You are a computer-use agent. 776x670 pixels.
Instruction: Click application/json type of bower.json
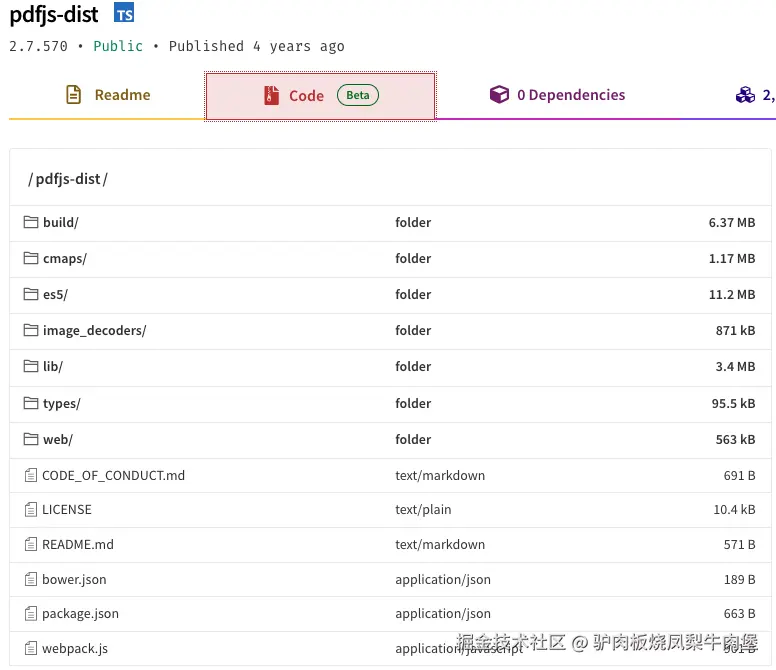(x=443, y=579)
